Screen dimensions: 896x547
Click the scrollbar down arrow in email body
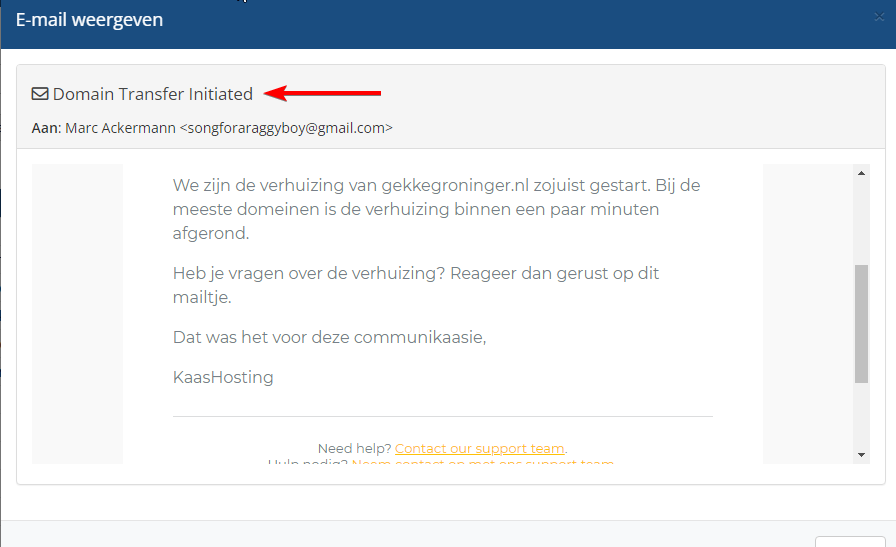(x=861, y=455)
